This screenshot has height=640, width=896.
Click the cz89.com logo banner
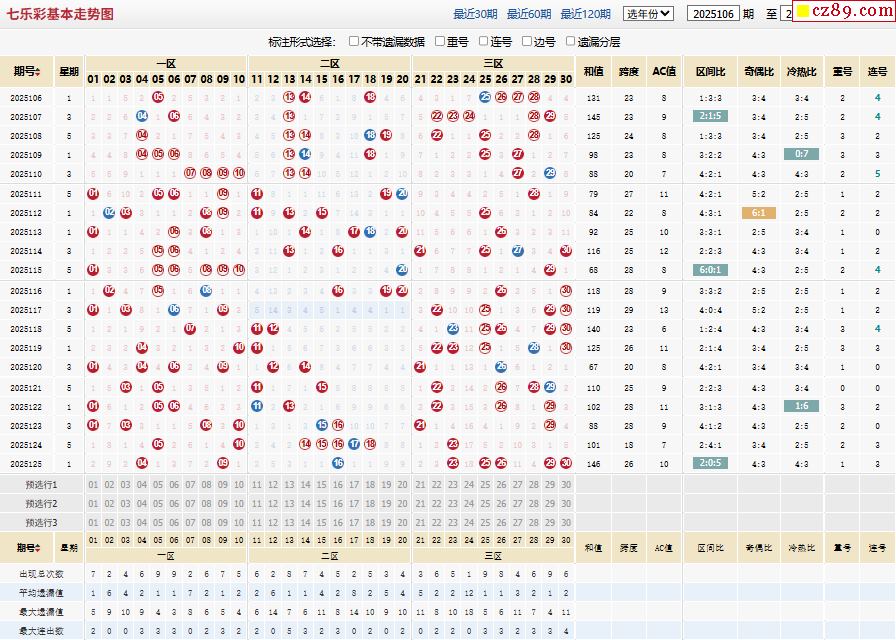845,11
